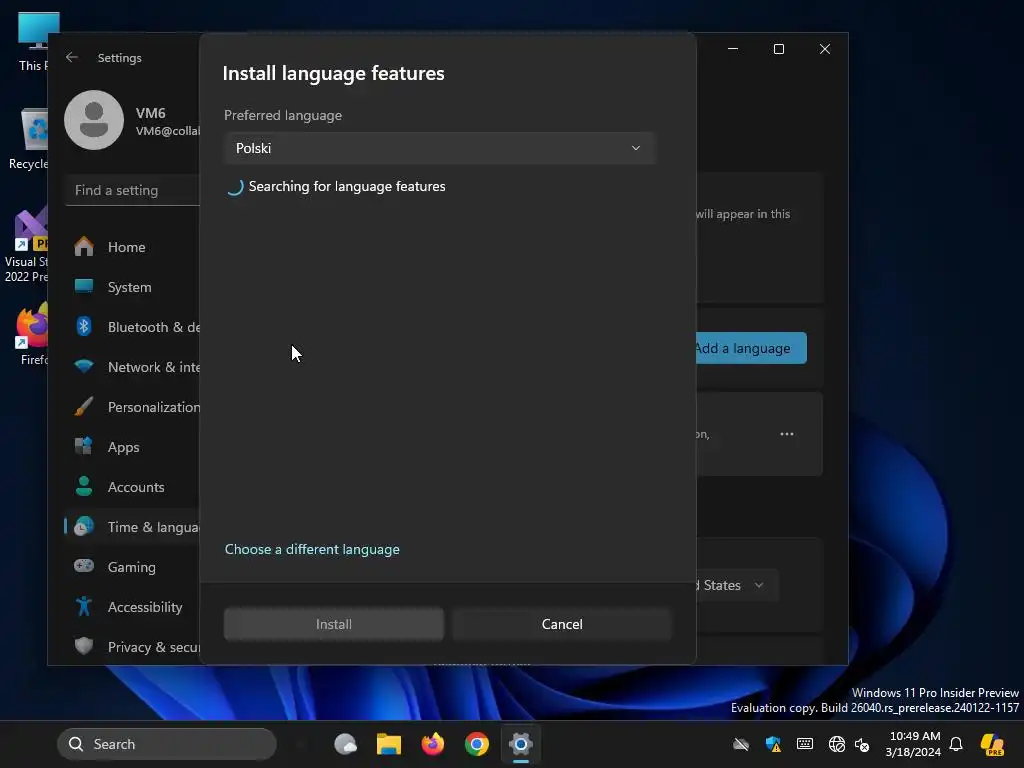1024x768 pixels.
Task: Click the taskbar Search box
Action: point(167,744)
